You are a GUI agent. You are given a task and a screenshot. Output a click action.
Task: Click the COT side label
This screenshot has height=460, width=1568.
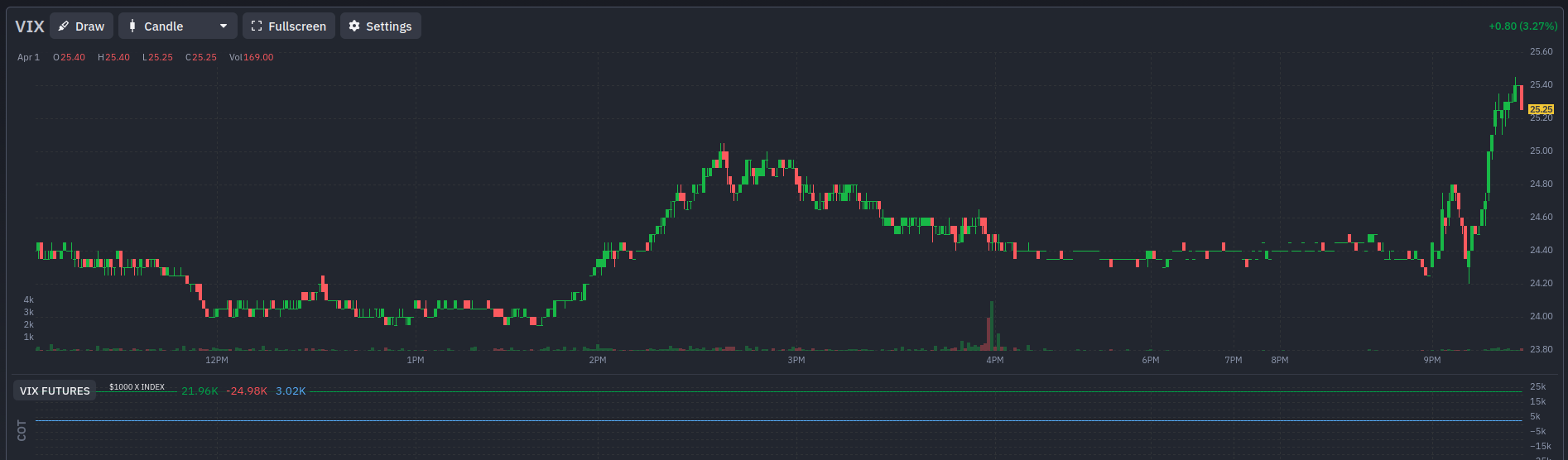pos(22,430)
